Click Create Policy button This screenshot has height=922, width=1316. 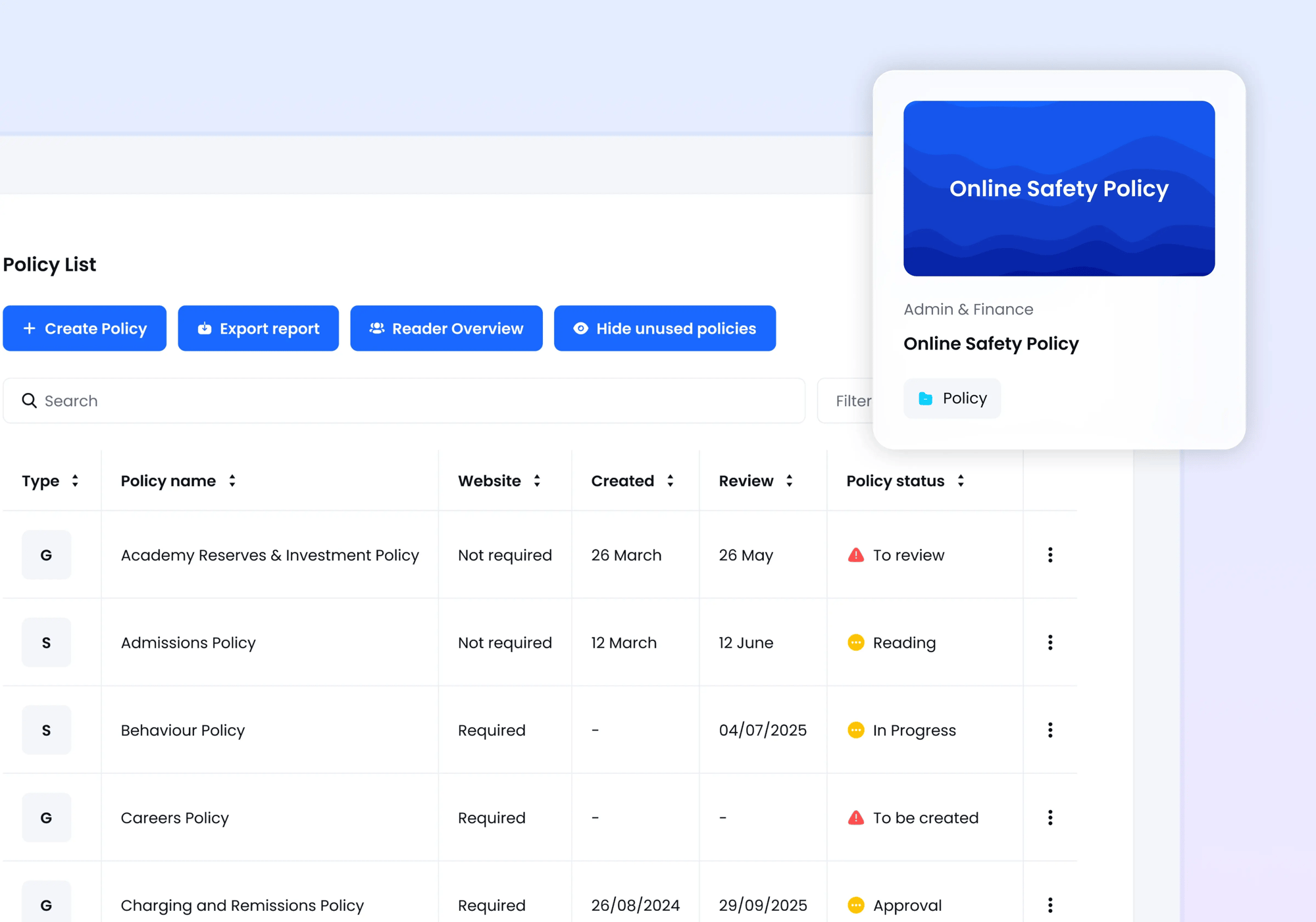point(84,328)
